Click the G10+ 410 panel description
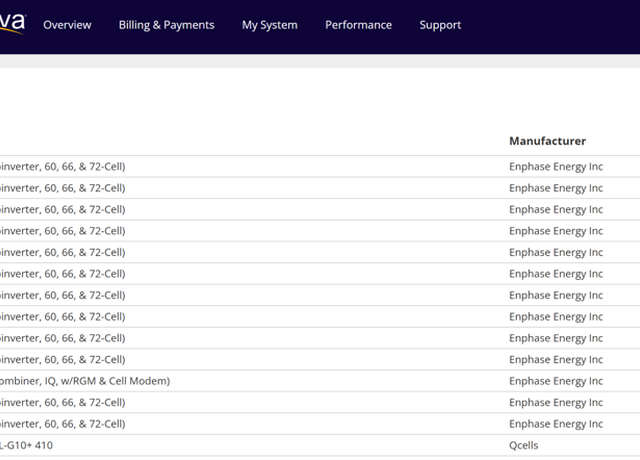The width and height of the screenshot is (640, 460). 26,445
